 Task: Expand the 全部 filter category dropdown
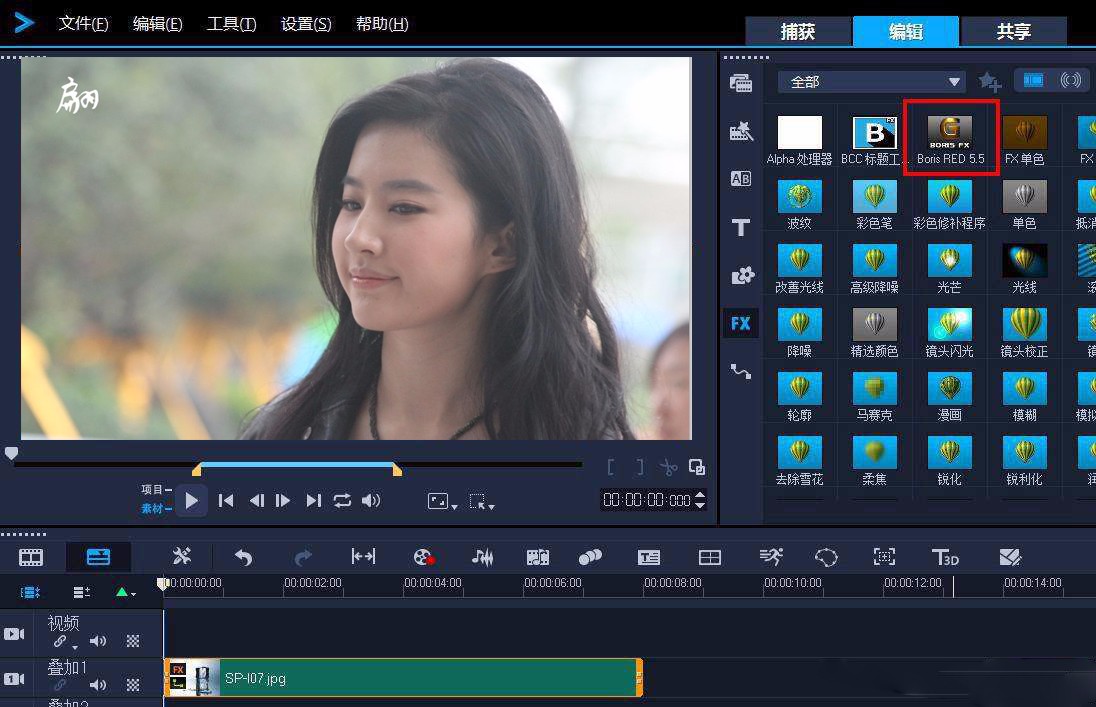click(x=954, y=82)
